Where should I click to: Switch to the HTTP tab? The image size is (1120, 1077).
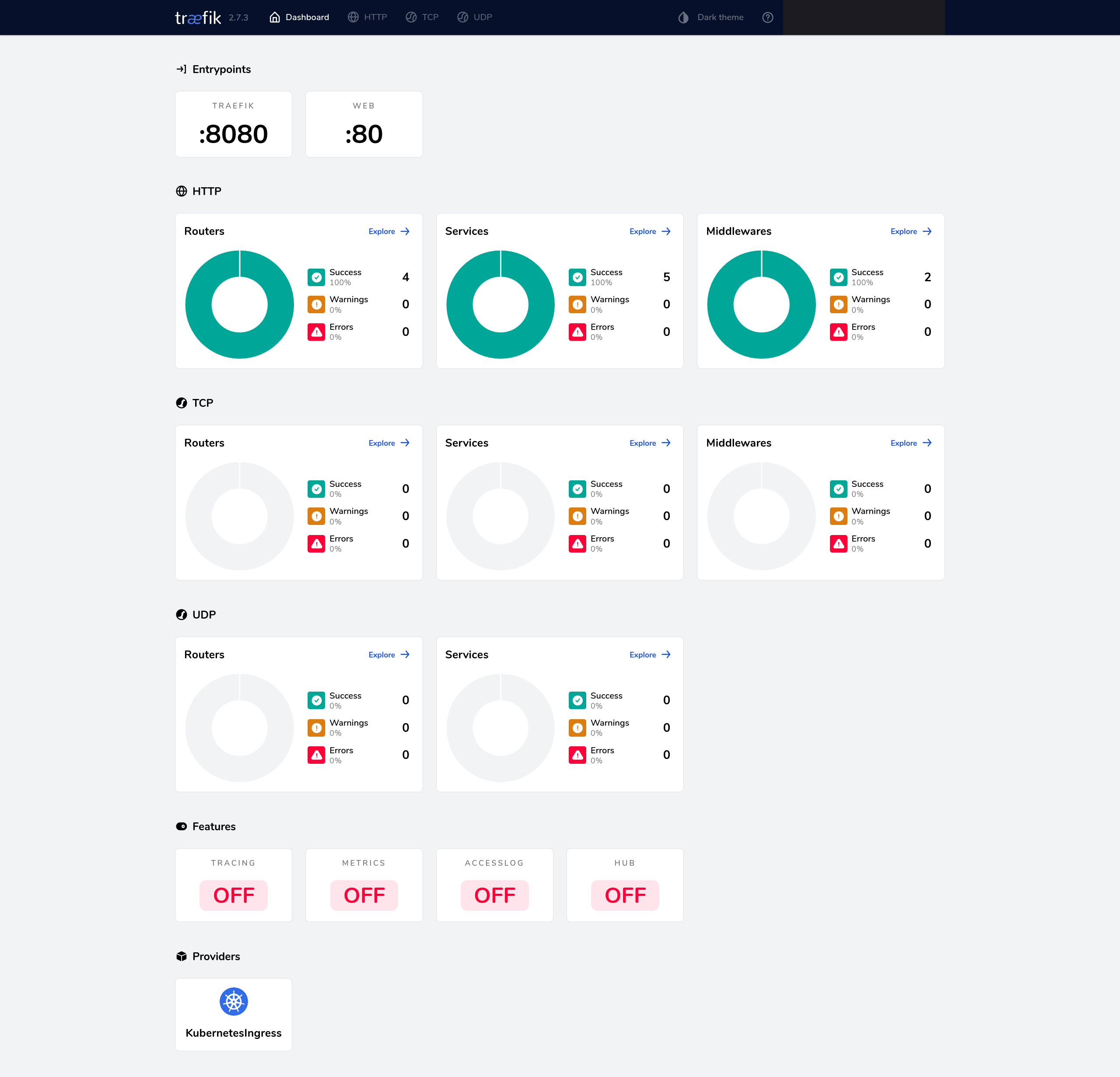(367, 17)
